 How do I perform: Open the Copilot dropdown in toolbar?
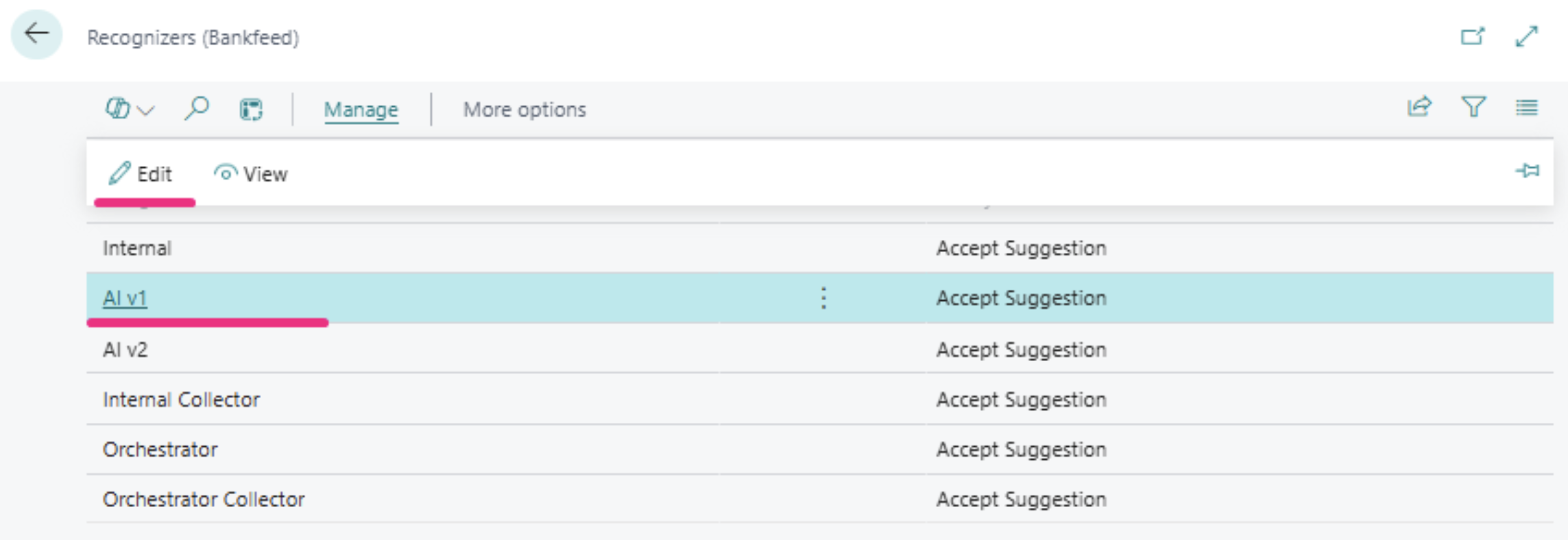[130, 109]
